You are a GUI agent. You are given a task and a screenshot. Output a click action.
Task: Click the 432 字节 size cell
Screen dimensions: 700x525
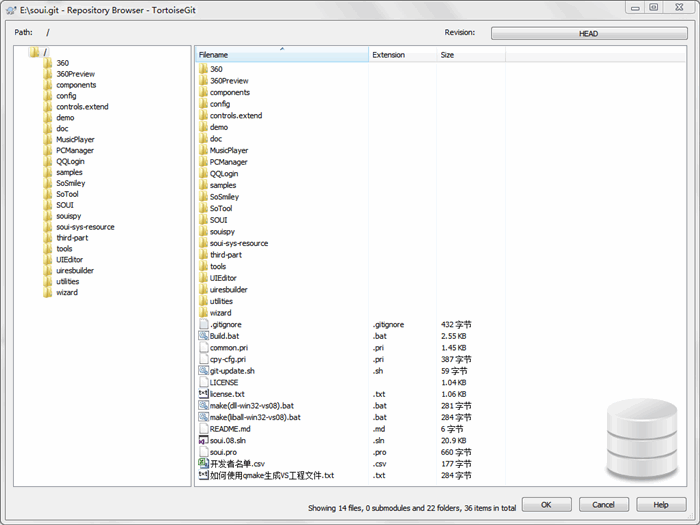click(x=456, y=324)
